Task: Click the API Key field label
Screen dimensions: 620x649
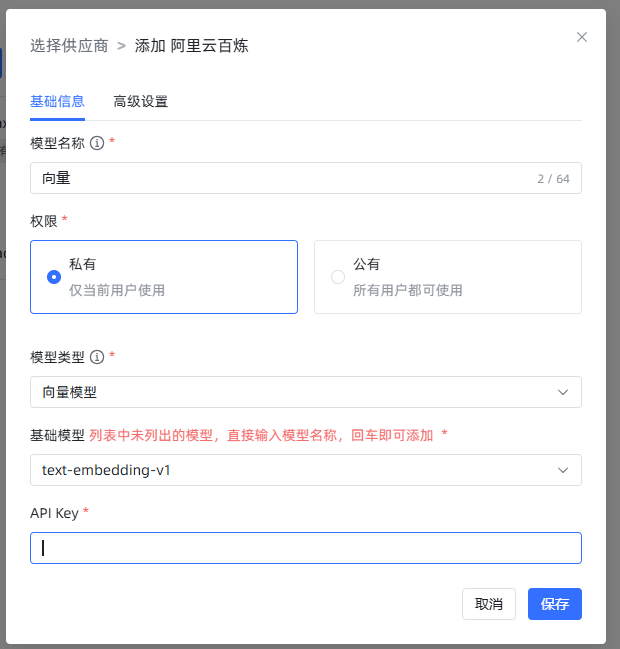Action: (x=54, y=513)
